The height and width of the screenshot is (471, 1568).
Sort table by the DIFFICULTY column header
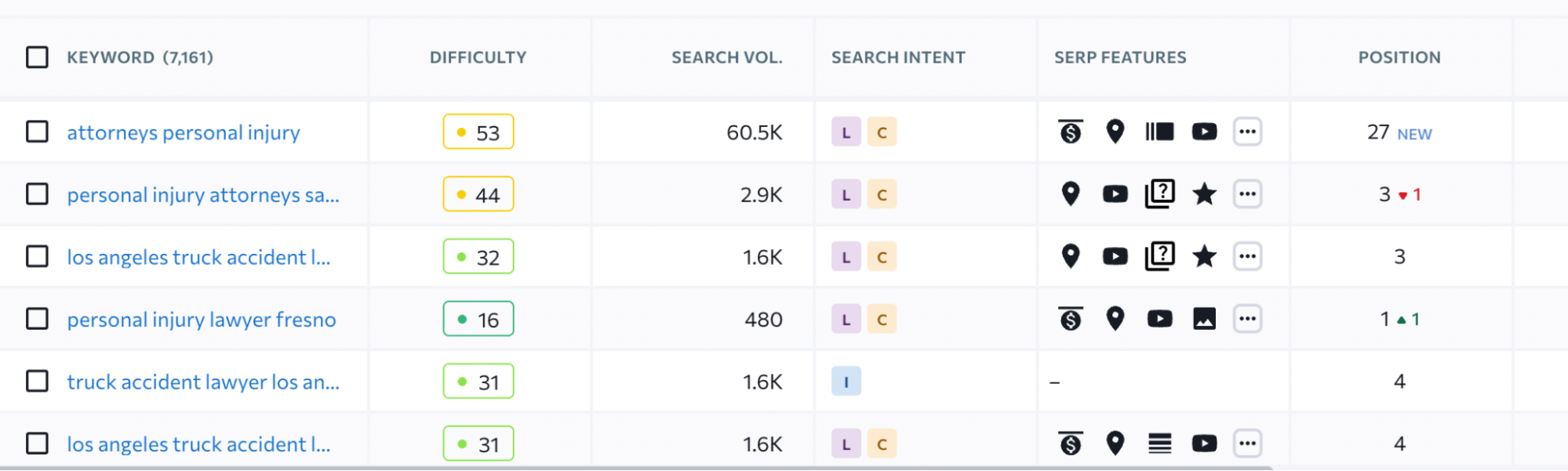coord(478,57)
